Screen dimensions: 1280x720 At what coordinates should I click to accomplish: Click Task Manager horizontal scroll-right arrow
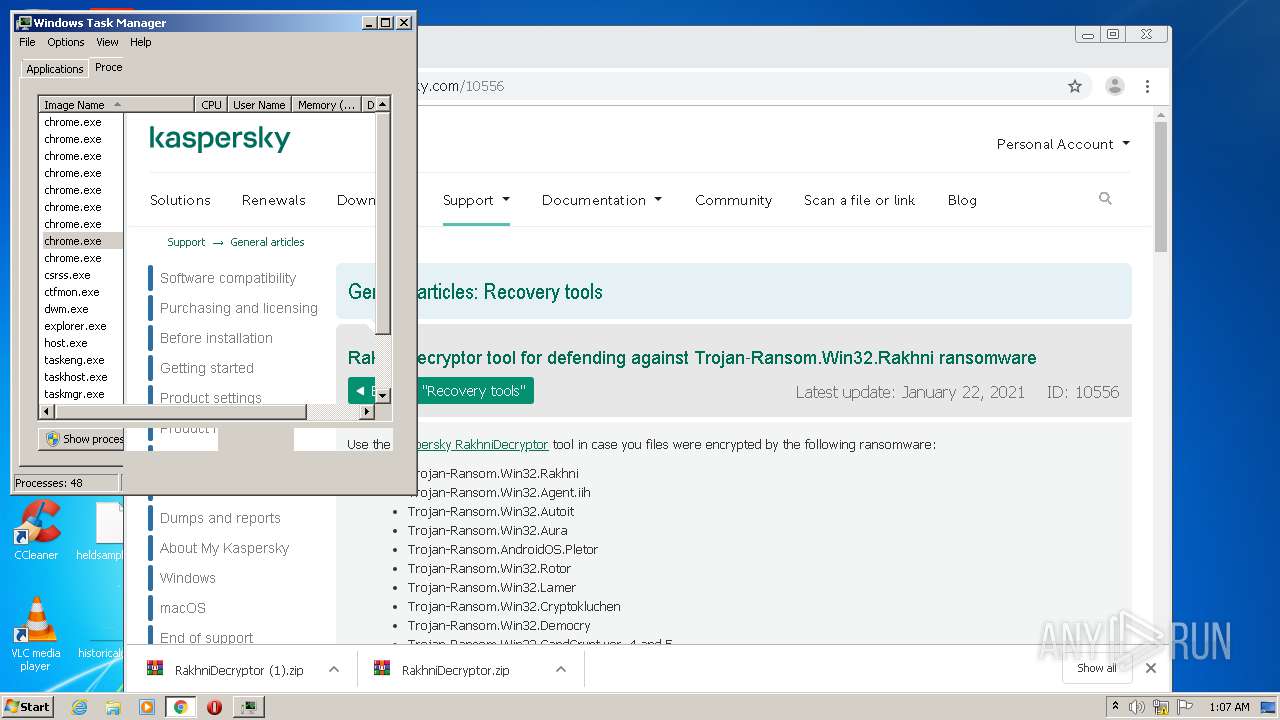click(367, 412)
